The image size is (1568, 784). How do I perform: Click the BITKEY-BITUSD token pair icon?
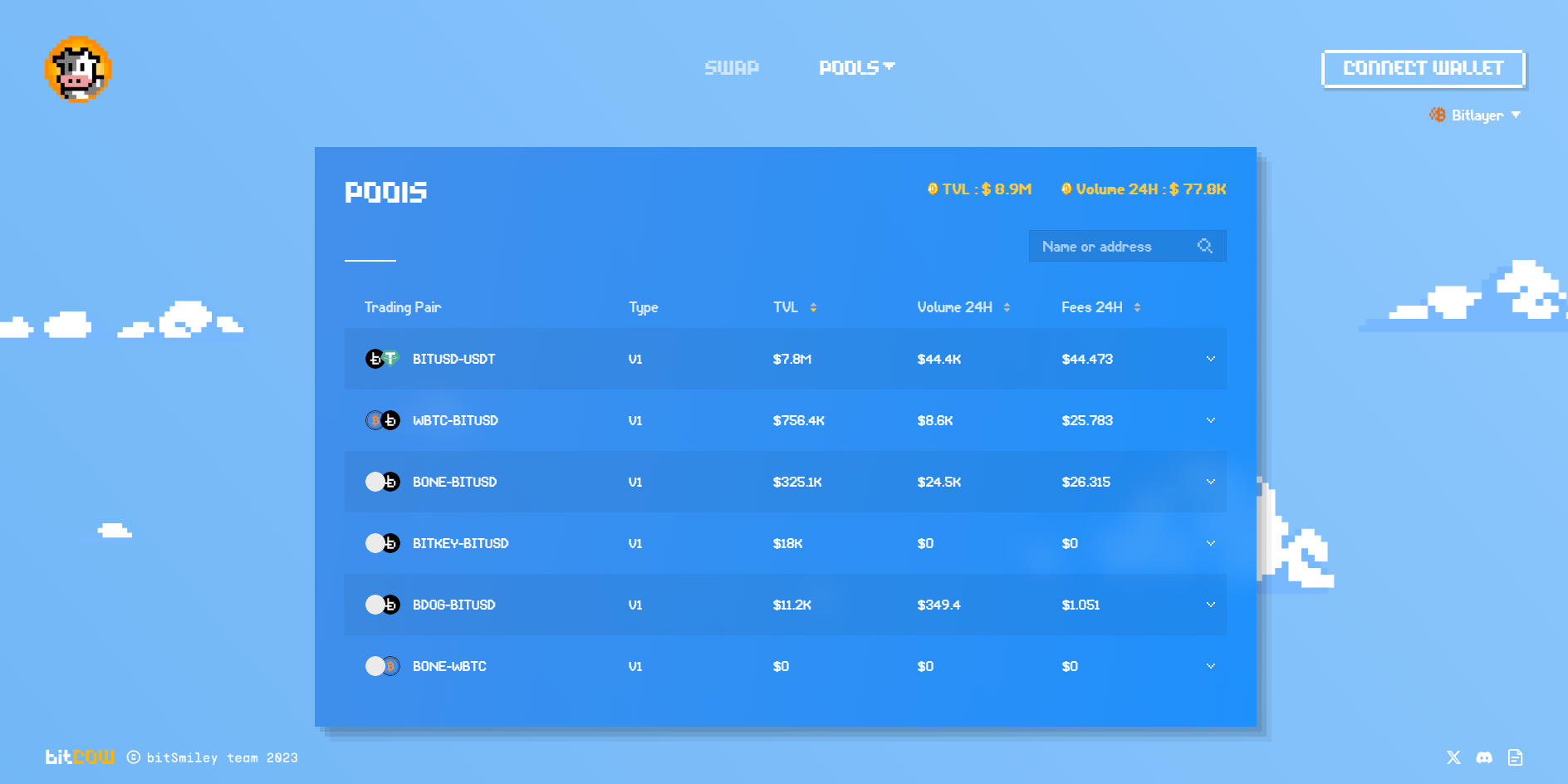click(x=383, y=543)
